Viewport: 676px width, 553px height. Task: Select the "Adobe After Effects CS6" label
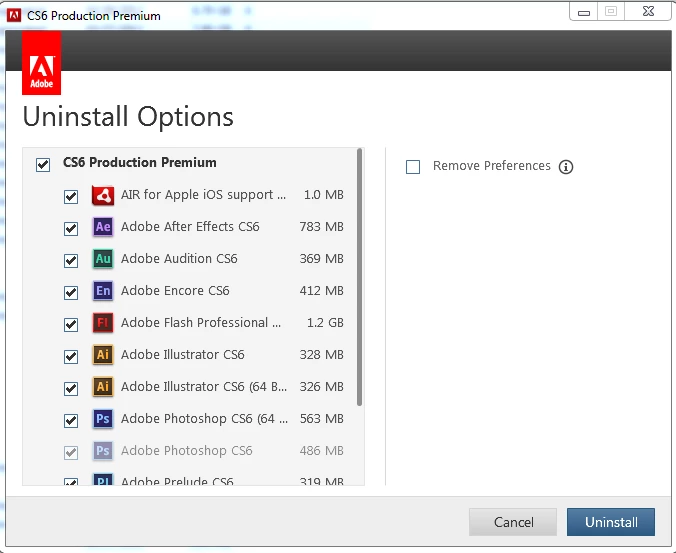pyautogui.click(x=190, y=227)
